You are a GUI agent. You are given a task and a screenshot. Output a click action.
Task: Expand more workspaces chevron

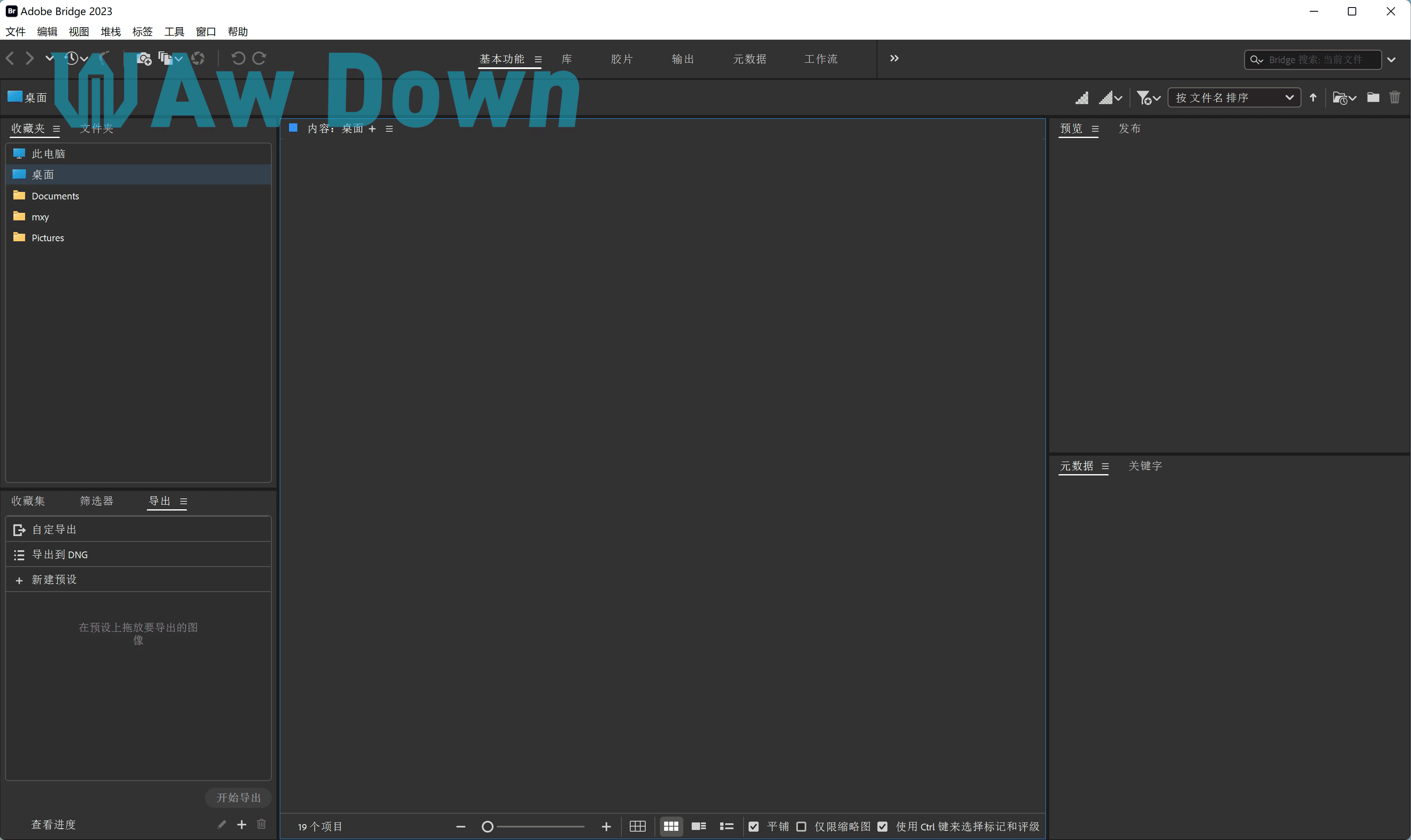[x=894, y=58]
